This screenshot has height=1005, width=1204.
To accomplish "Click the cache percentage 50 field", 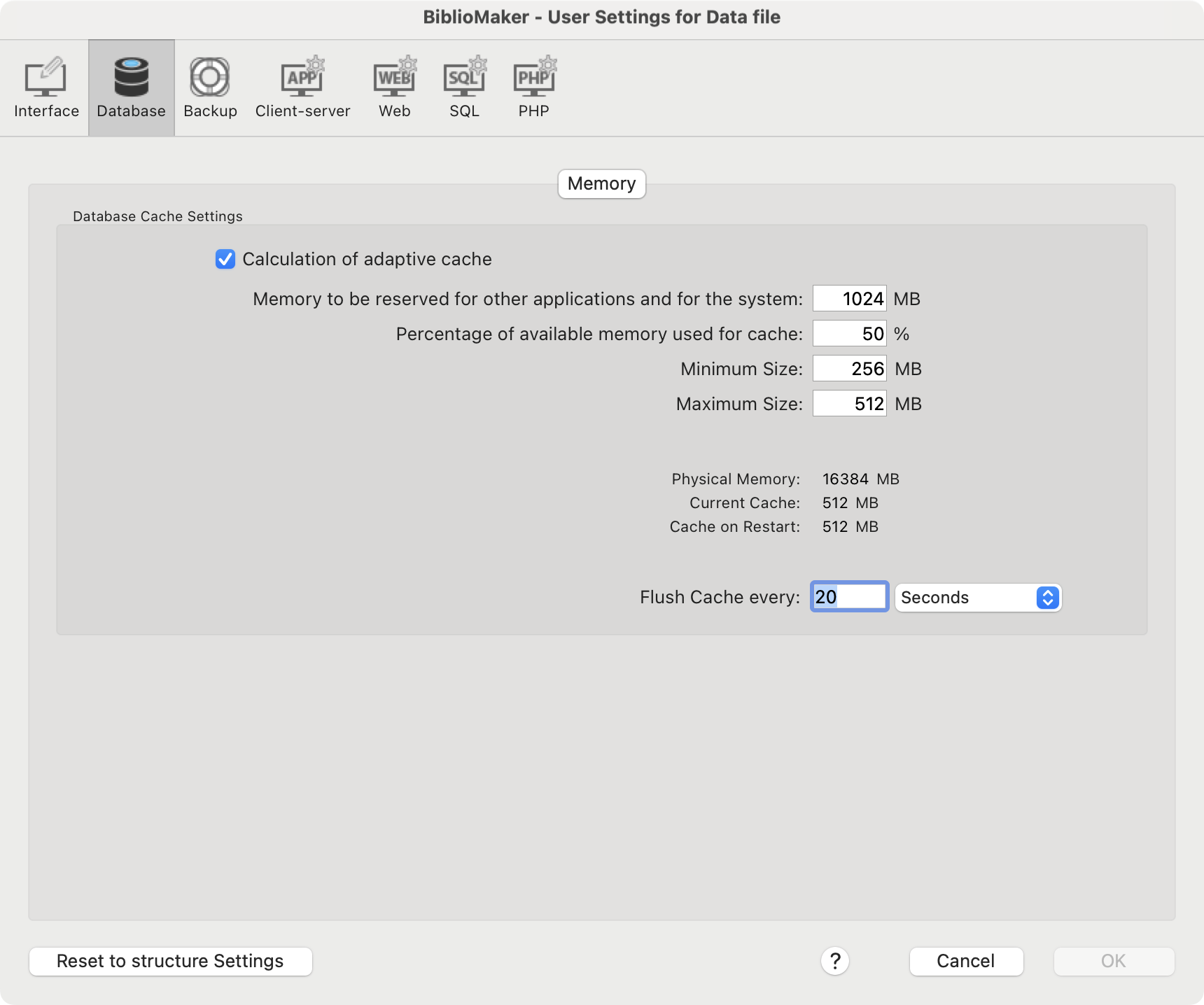I will pyautogui.click(x=849, y=334).
